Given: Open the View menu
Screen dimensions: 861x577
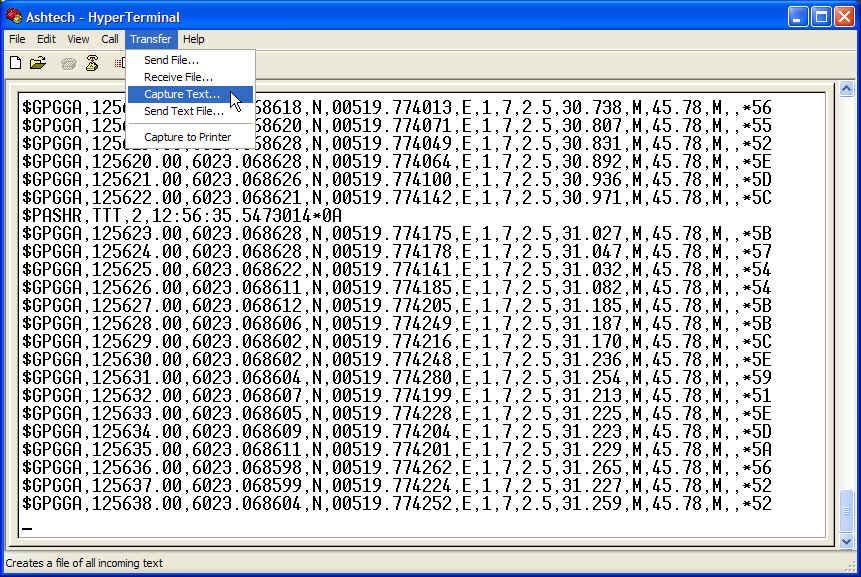Looking at the screenshot, I should 78,39.
